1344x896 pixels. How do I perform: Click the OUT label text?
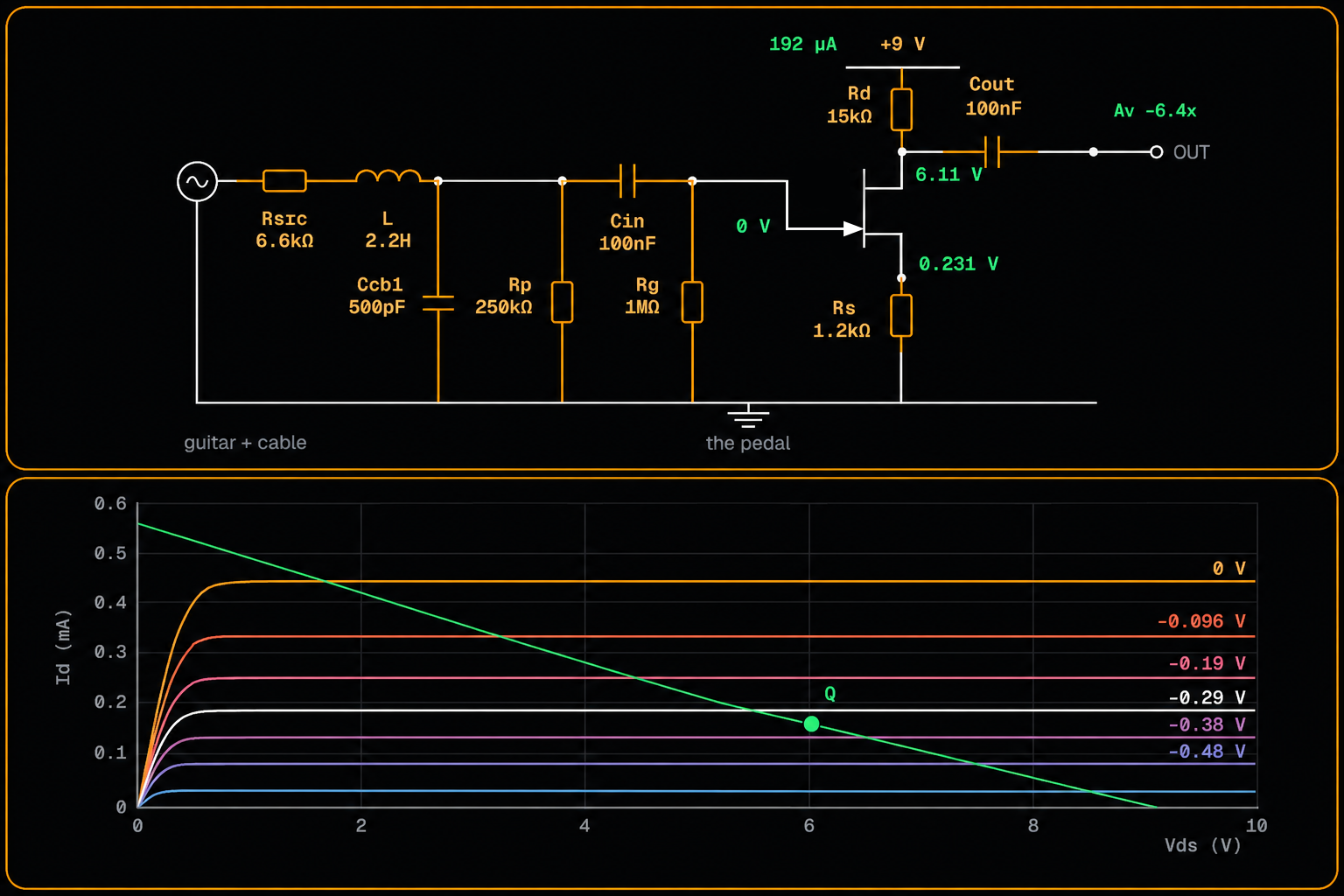[1191, 152]
